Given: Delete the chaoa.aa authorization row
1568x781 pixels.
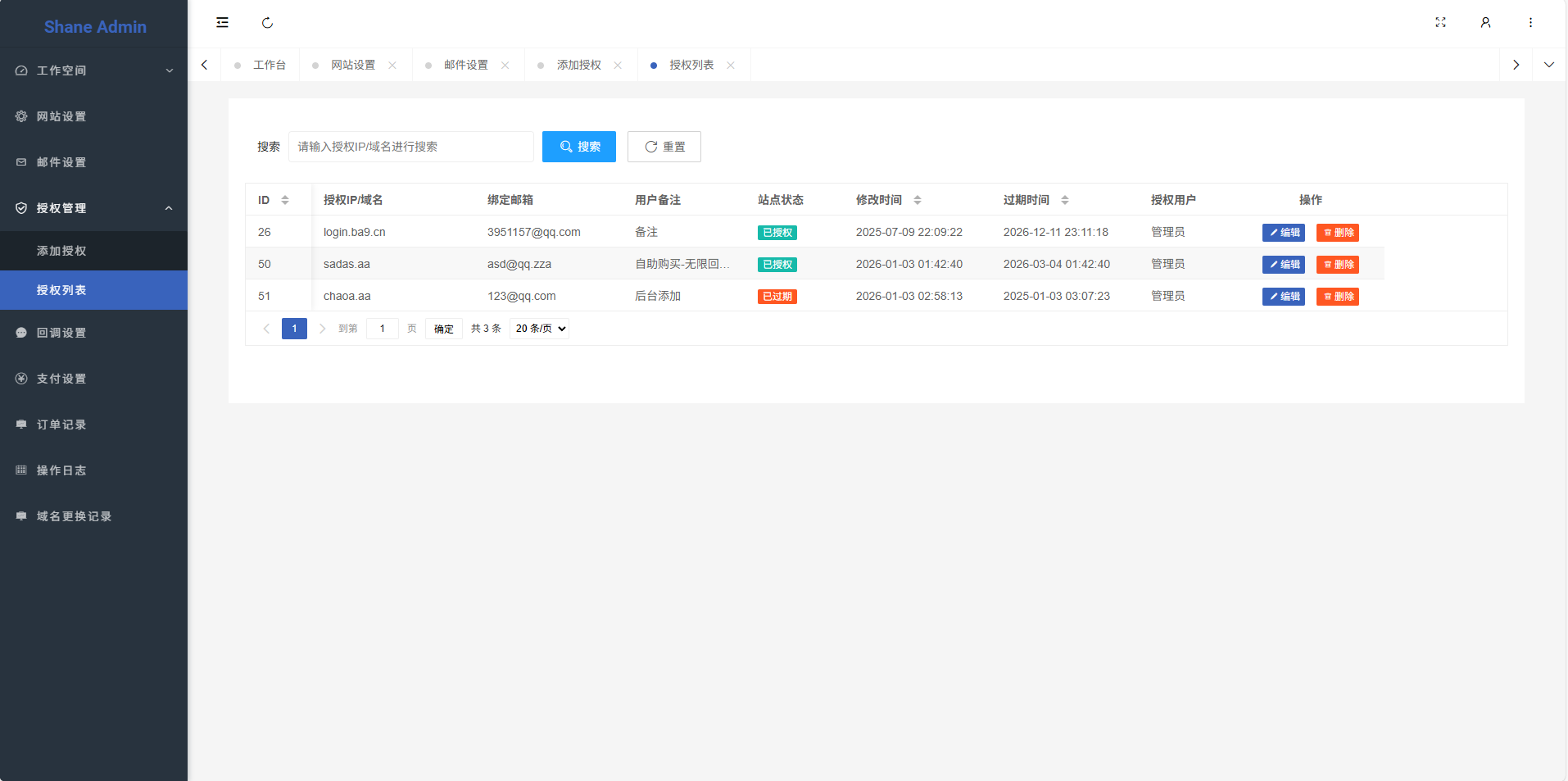Looking at the screenshot, I should [x=1337, y=297].
